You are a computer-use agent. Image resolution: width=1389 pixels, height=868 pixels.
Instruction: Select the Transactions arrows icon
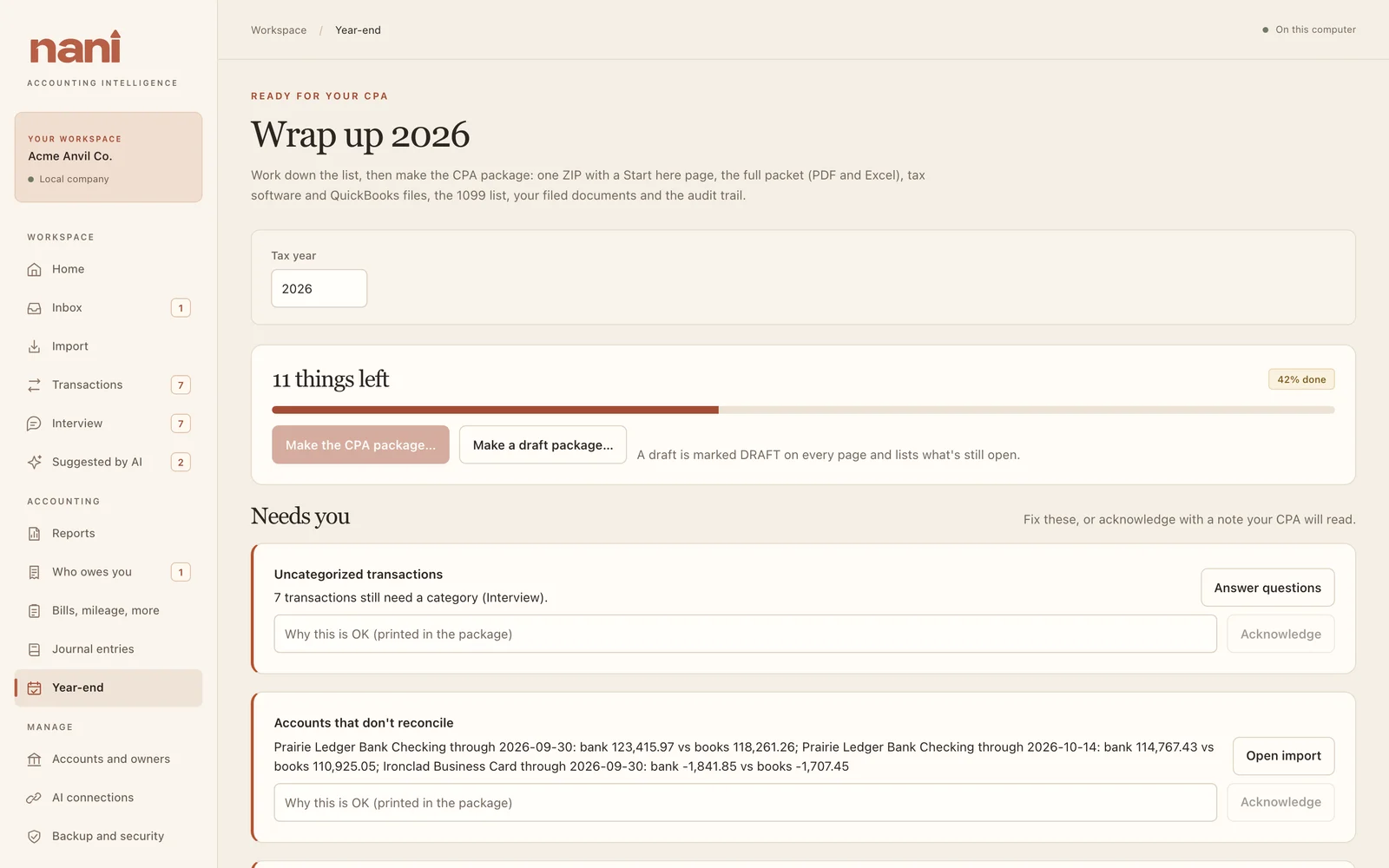coord(34,385)
